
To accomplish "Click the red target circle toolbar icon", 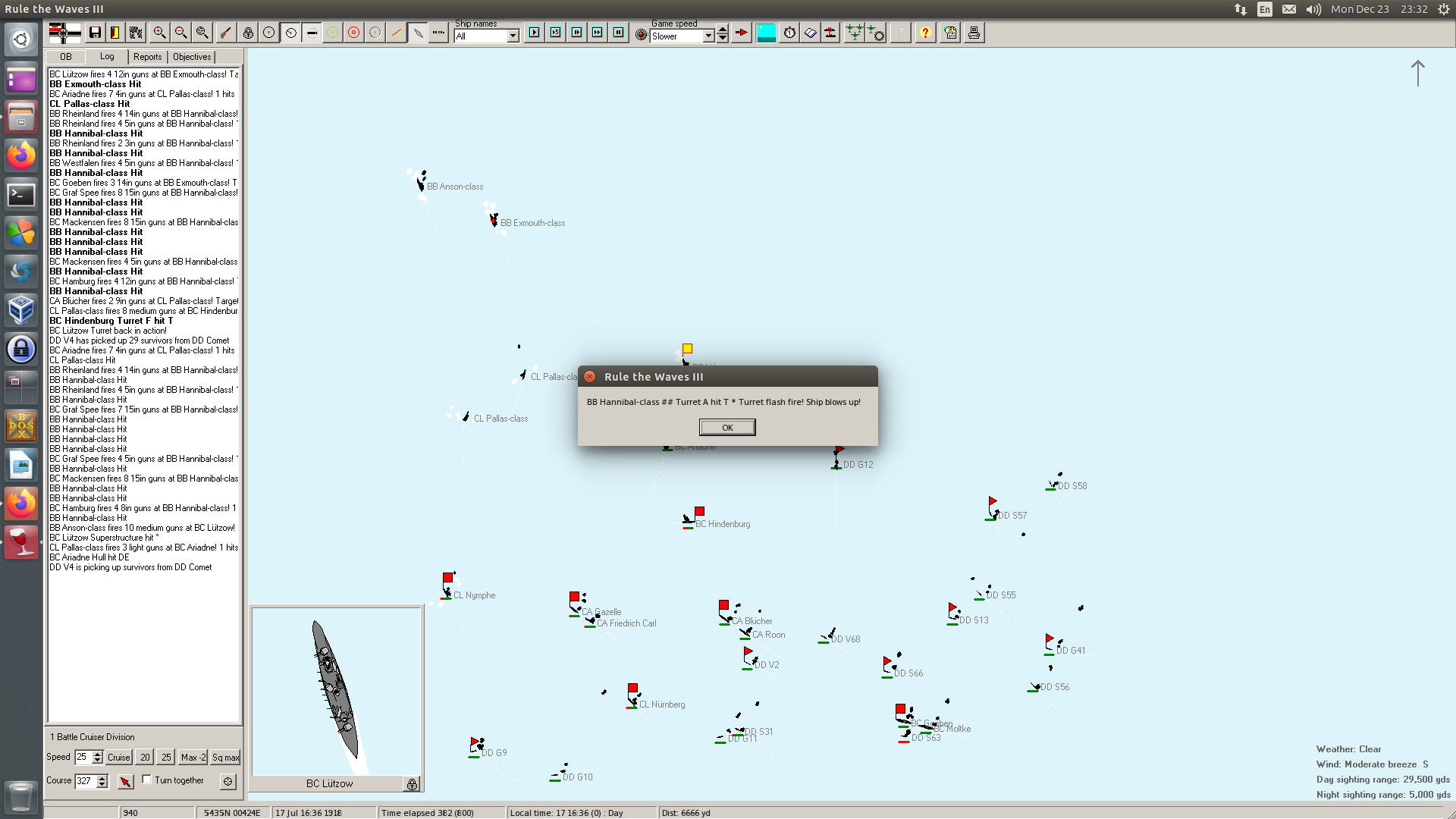I will (x=353, y=33).
